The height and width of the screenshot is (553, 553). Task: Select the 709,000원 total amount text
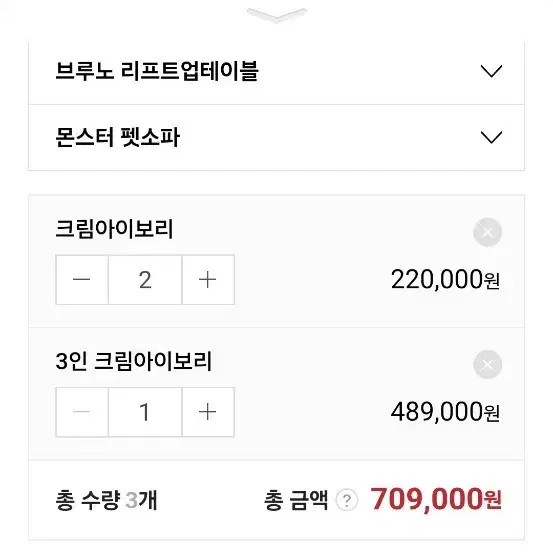436,499
